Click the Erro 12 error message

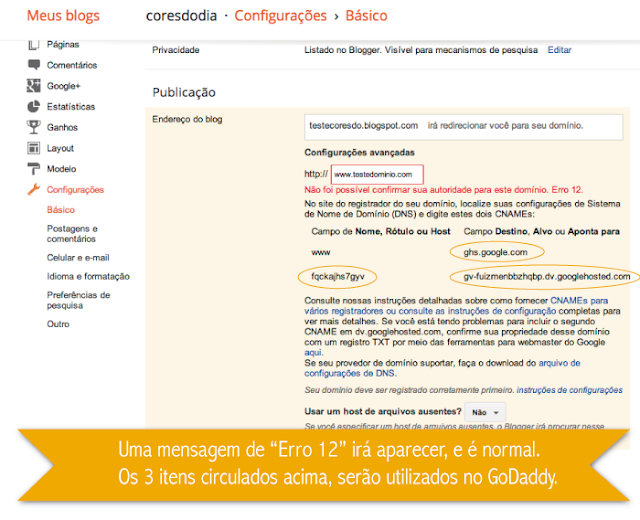pyautogui.click(x=444, y=190)
